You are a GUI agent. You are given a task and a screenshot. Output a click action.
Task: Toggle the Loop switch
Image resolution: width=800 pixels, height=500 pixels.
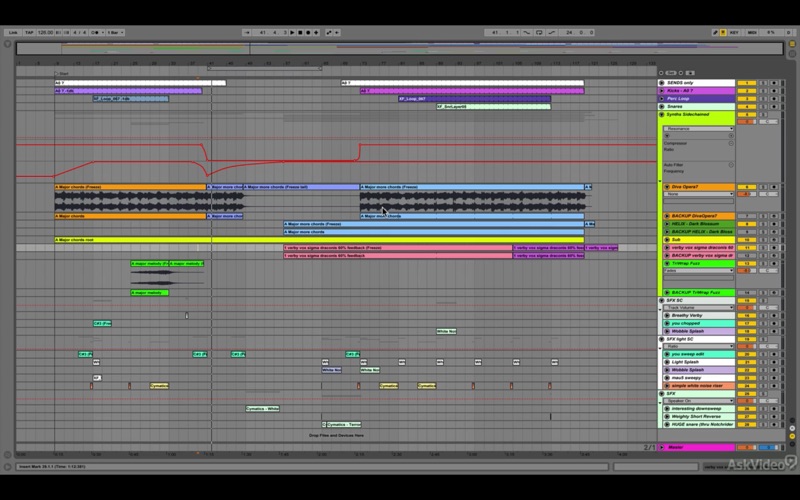pos(539,33)
